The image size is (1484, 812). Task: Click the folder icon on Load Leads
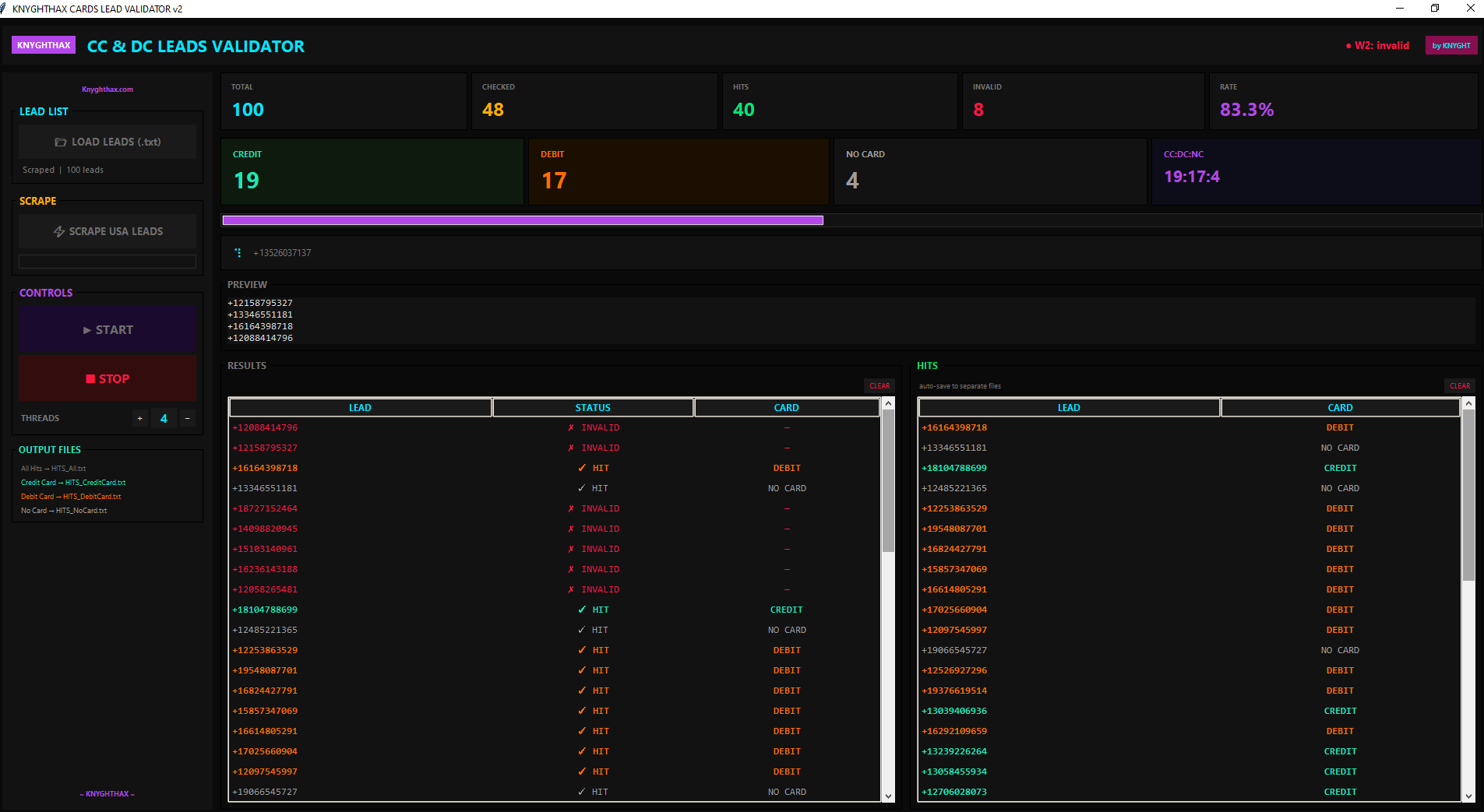[x=60, y=142]
